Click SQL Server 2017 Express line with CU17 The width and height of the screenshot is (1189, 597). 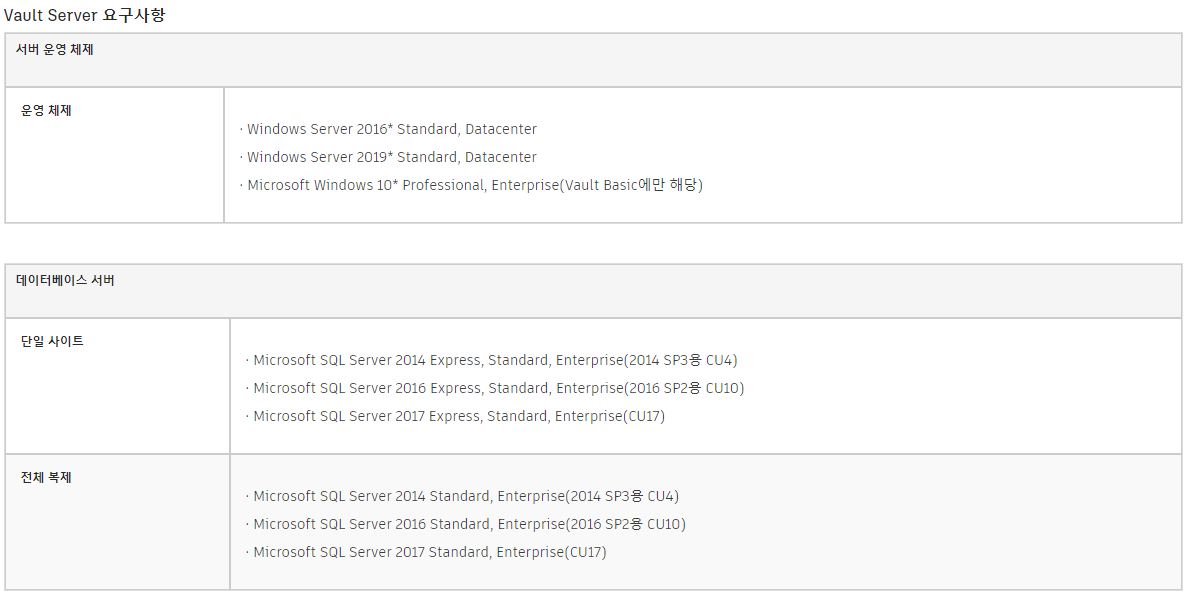(x=455, y=416)
